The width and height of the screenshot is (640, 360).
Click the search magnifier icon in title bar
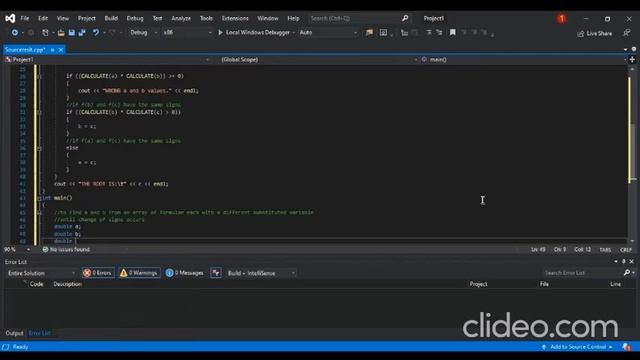(x=405, y=18)
